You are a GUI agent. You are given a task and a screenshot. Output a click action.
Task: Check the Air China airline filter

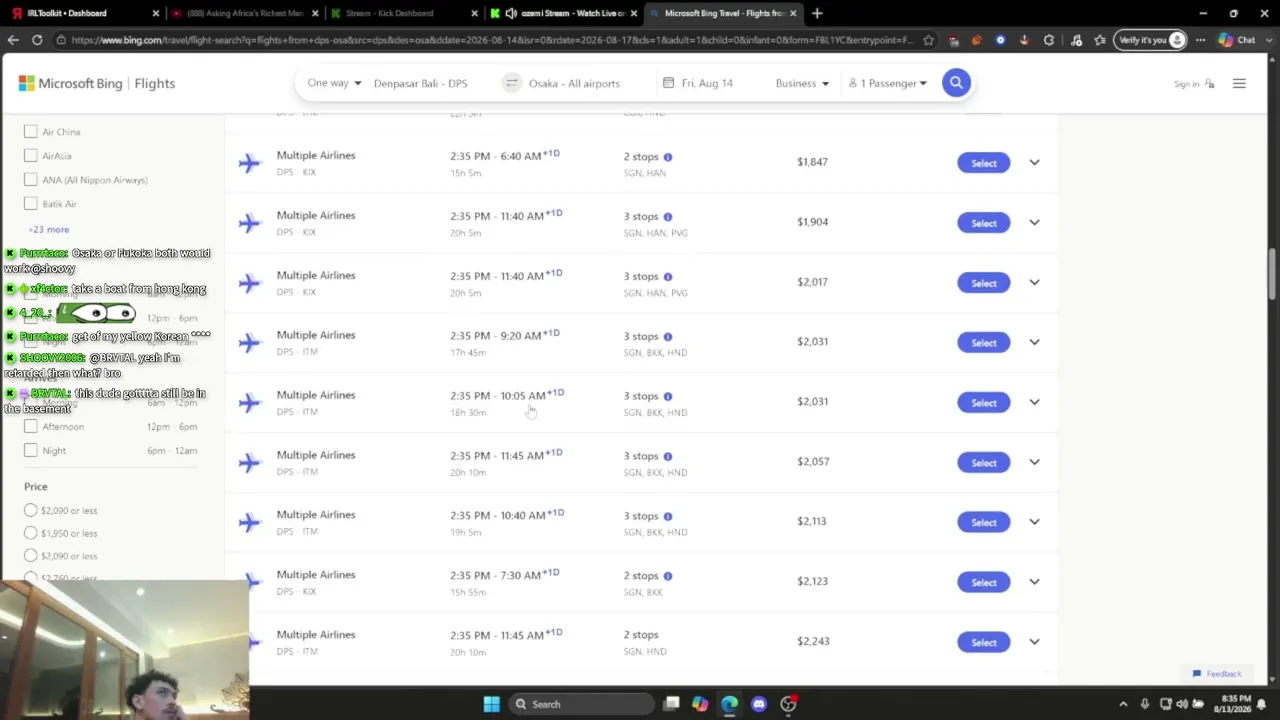pyautogui.click(x=31, y=131)
